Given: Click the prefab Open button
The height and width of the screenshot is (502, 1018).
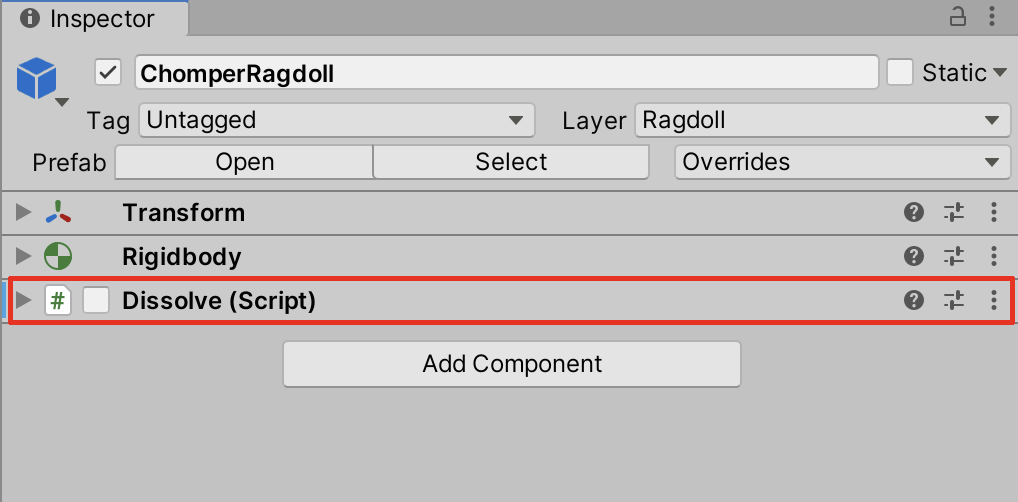Looking at the screenshot, I should coord(244,162).
